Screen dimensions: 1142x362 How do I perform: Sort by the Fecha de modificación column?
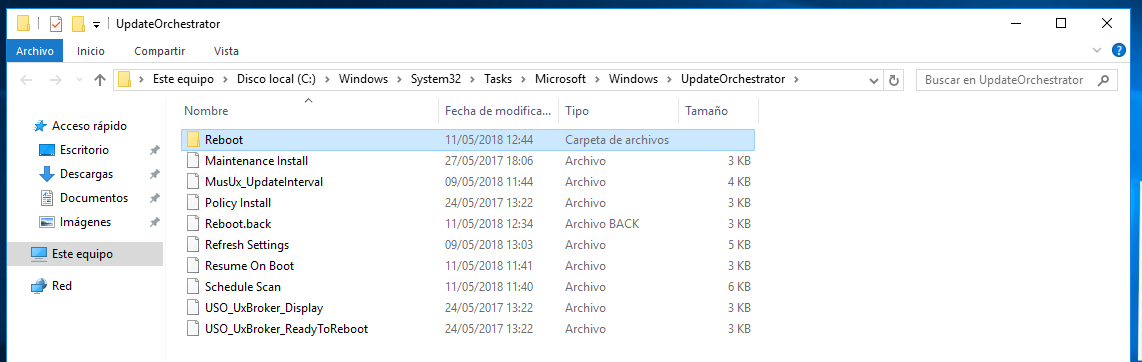(x=498, y=111)
